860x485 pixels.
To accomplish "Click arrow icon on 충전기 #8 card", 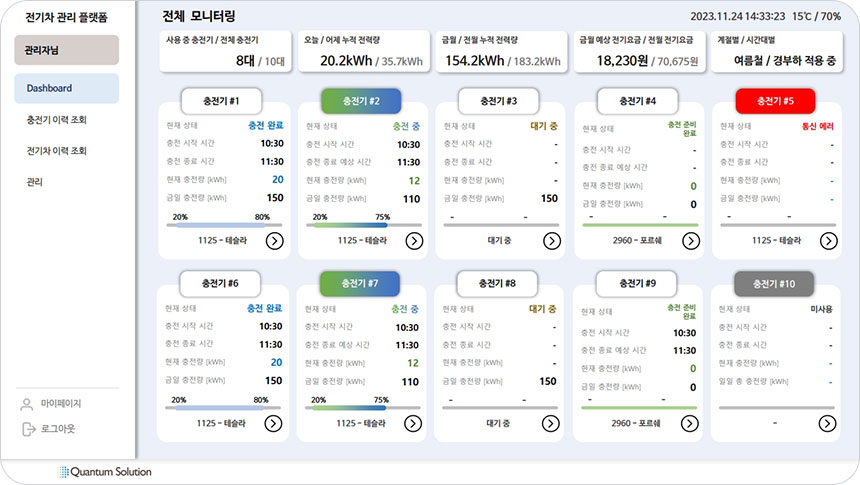I will (551, 423).
